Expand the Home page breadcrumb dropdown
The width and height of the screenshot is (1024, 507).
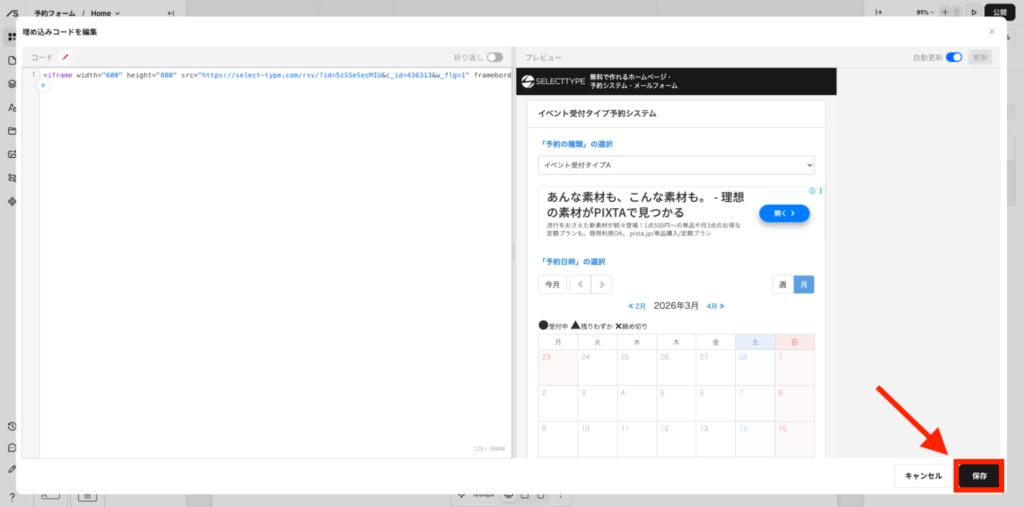tap(104, 13)
